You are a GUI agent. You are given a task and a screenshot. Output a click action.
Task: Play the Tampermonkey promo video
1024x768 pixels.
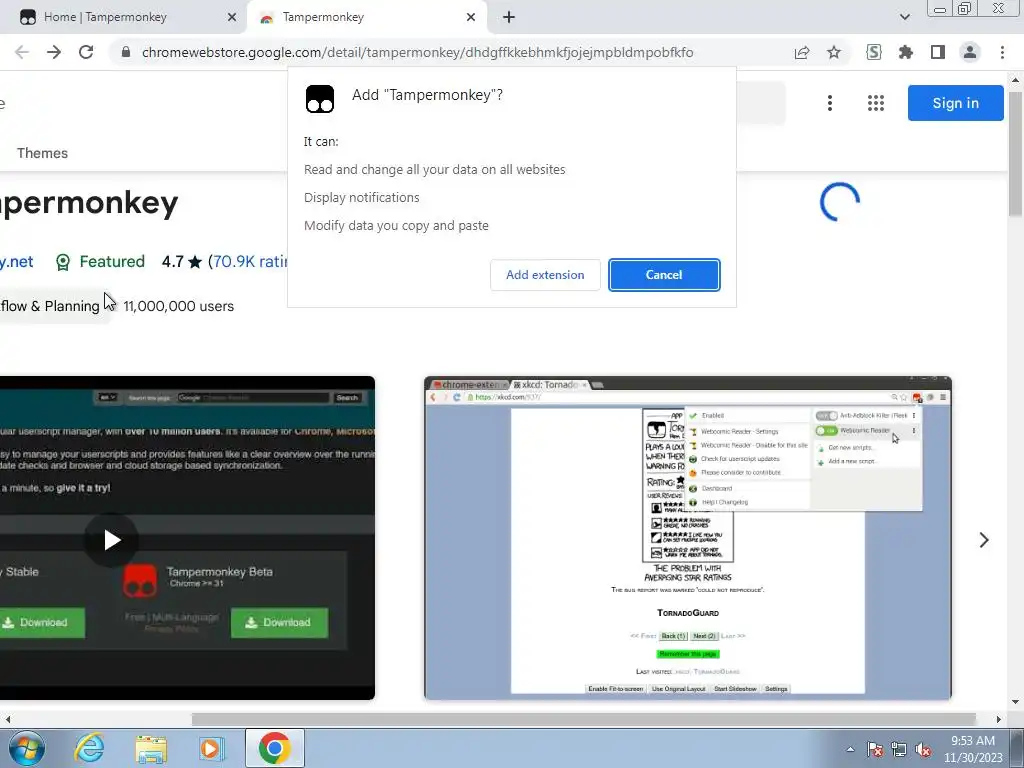click(x=112, y=539)
